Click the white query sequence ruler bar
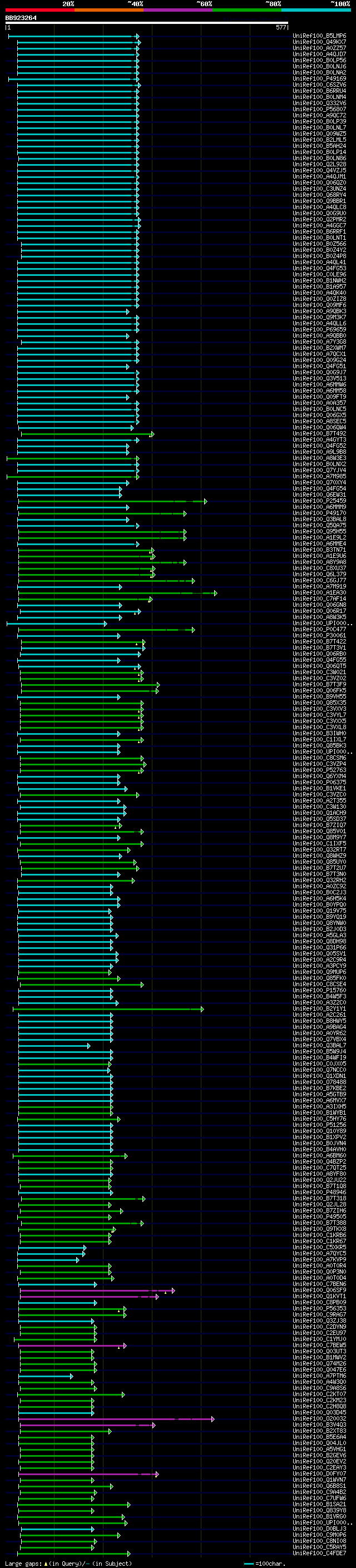Image resolution: width=356 pixels, height=1568 pixels. (x=147, y=22)
